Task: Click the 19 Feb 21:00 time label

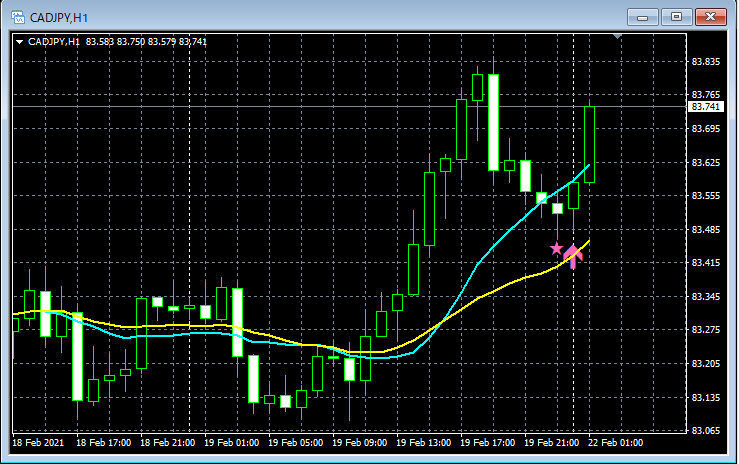Action: click(x=552, y=443)
